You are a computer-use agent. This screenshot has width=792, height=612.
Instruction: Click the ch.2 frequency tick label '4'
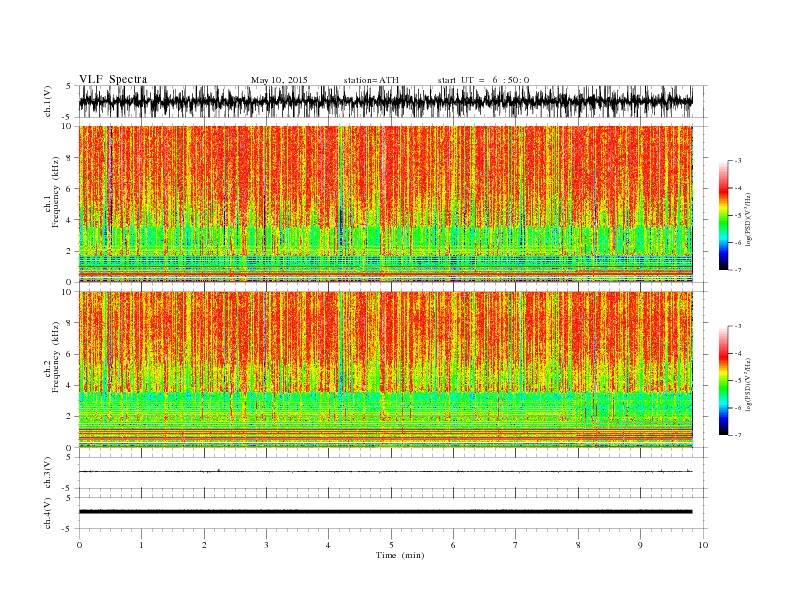point(70,385)
